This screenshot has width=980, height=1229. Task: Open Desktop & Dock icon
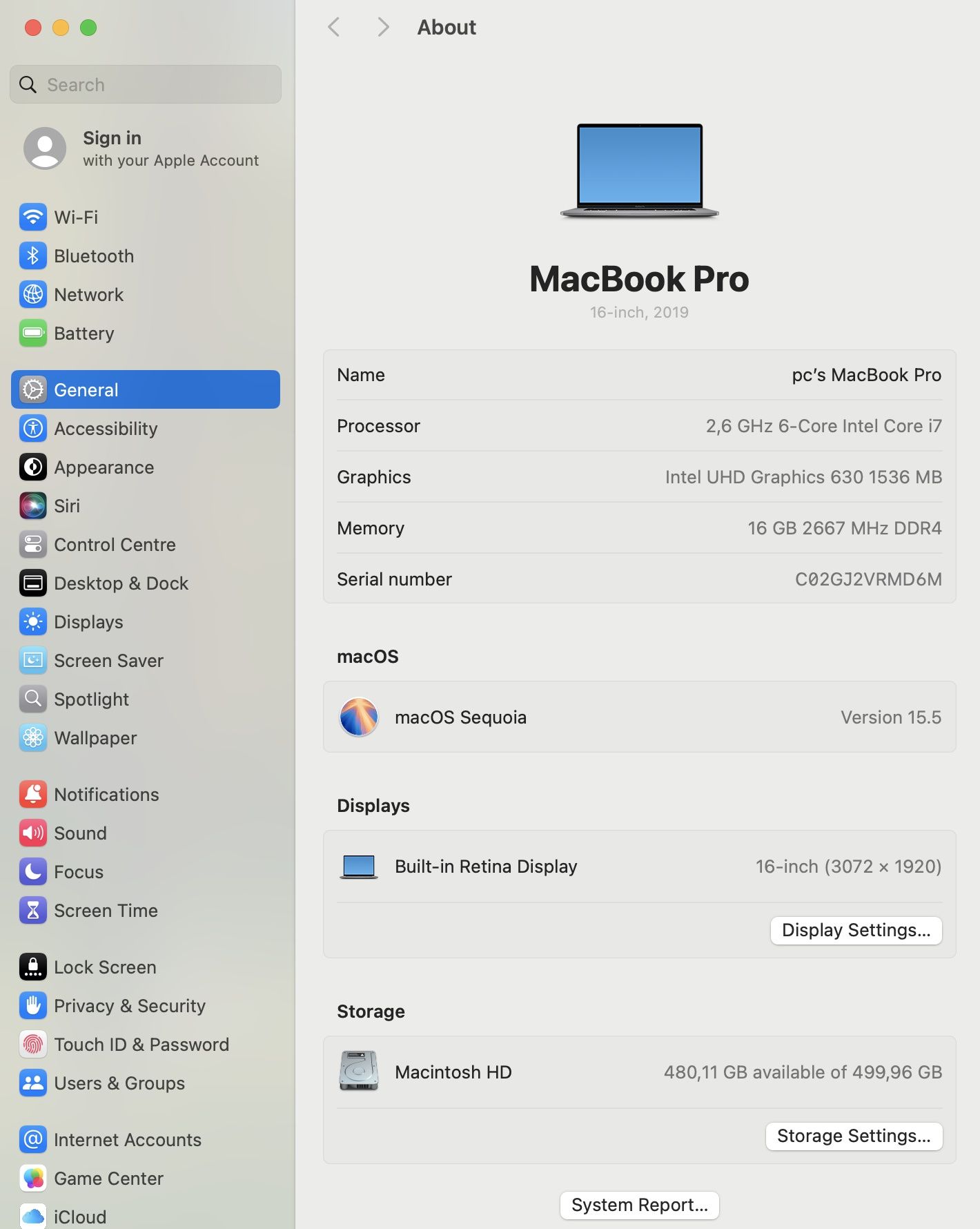coord(33,583)
